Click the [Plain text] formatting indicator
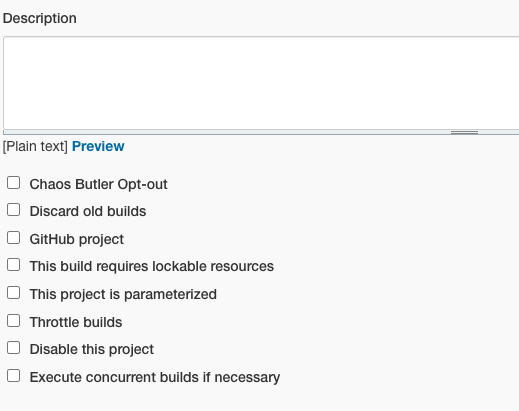The width and height of the screenshot is (519, 411). pos(35,146)
